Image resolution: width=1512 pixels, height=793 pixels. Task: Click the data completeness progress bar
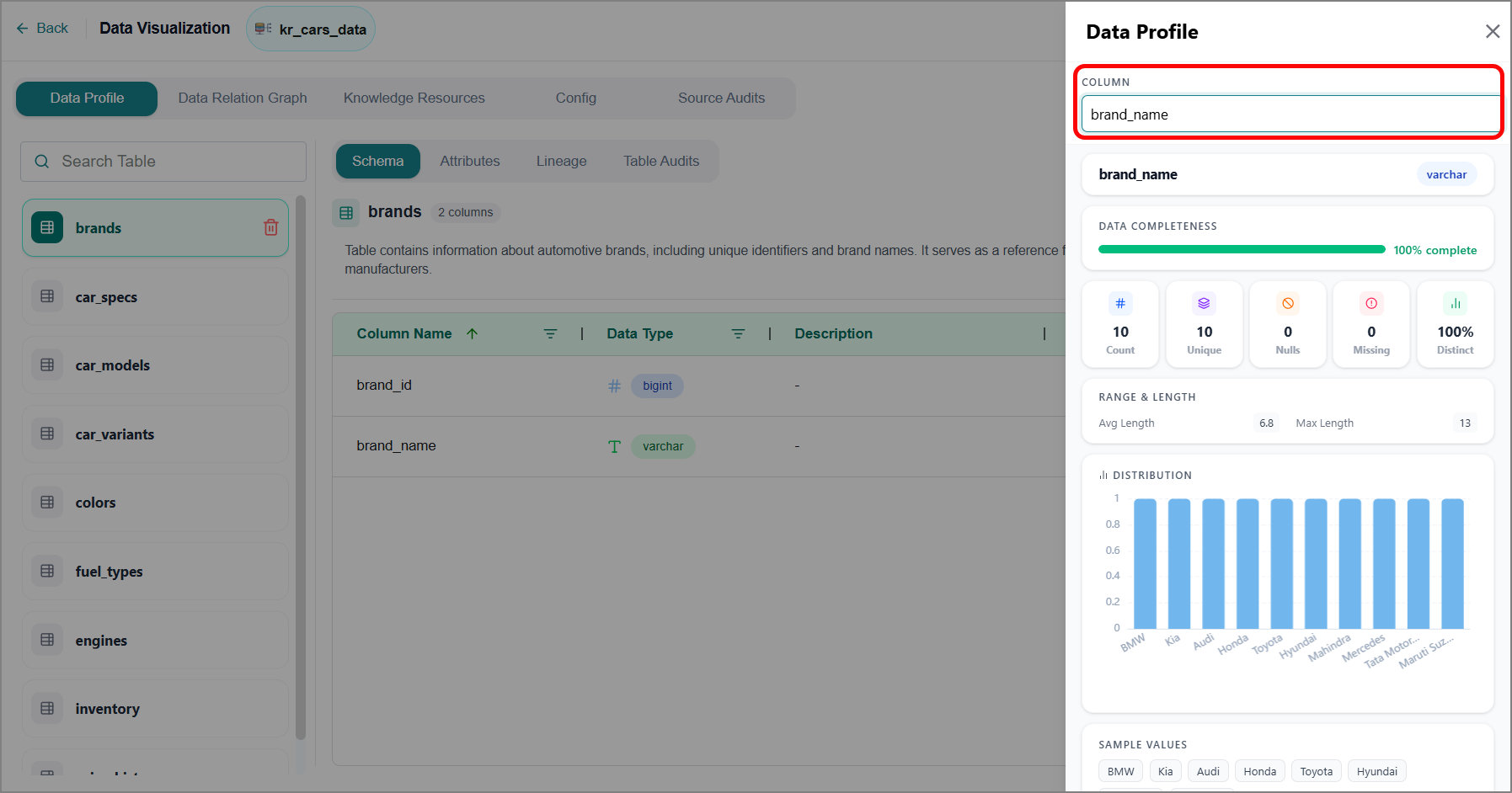click(x=1242, y=249)
